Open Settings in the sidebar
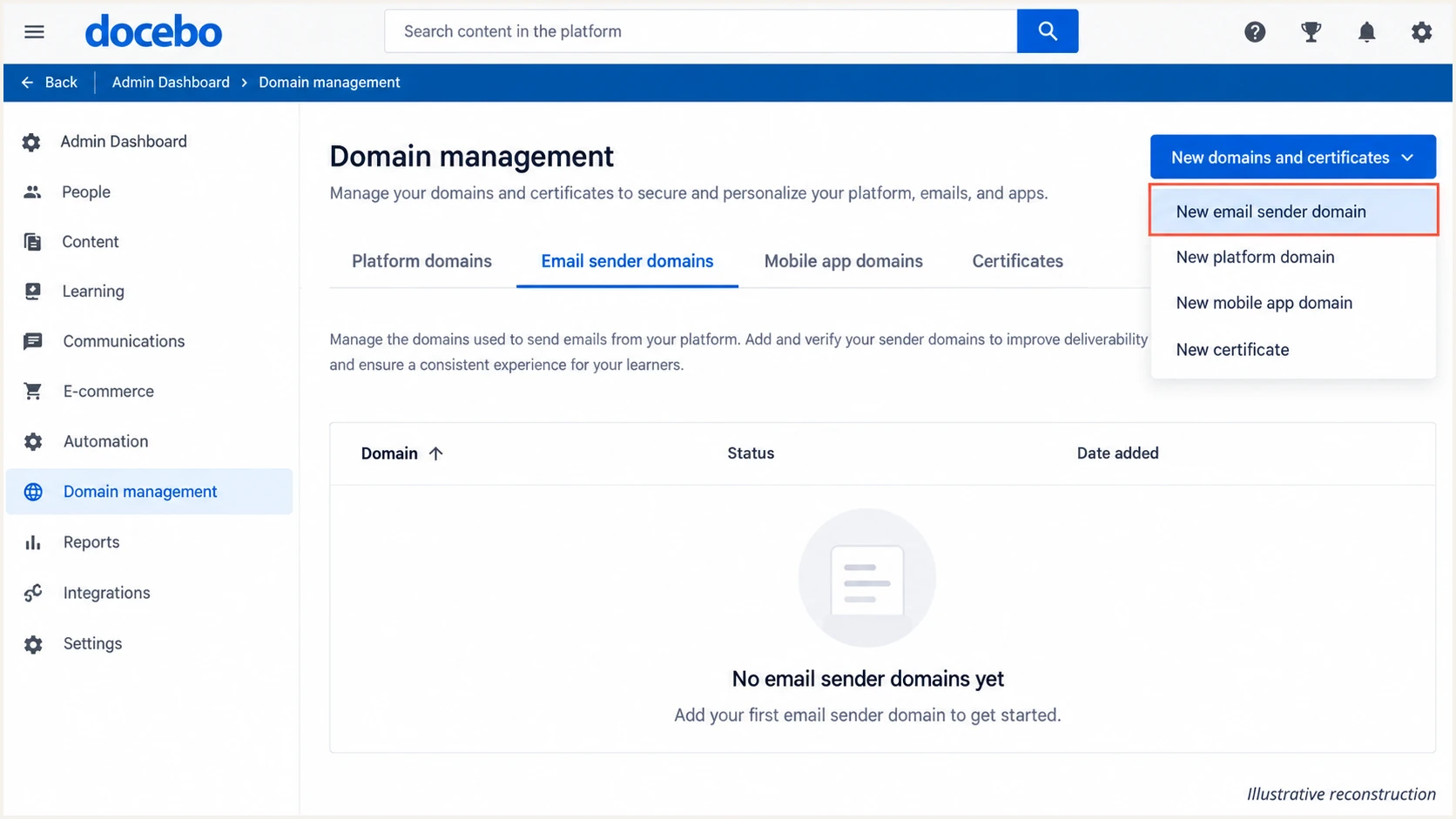The image size is (1456, 819). coord(149,643)
